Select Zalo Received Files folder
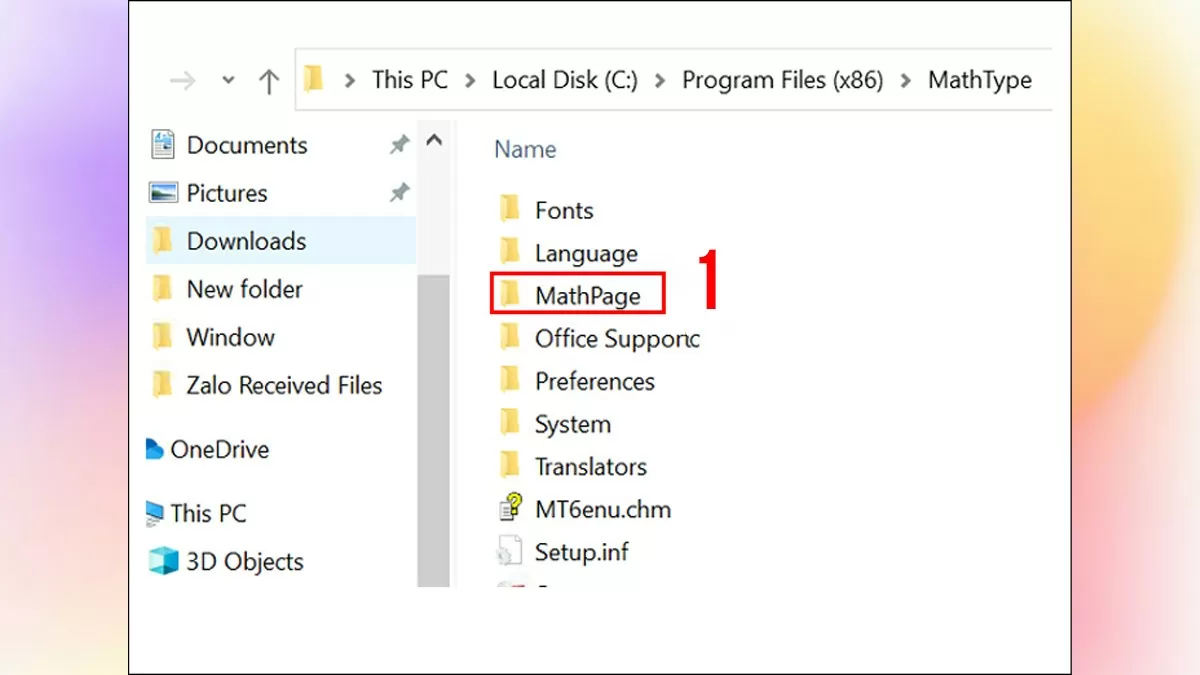This screenshot has height=675, width=1200. click(x=284, y=385)
